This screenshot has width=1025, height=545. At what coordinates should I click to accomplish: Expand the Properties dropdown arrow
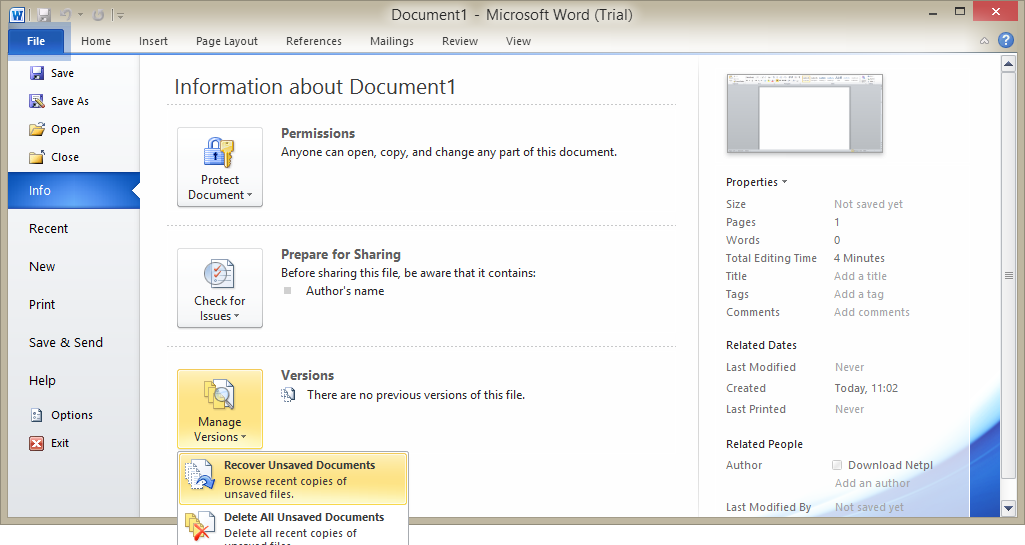point(784,182)
